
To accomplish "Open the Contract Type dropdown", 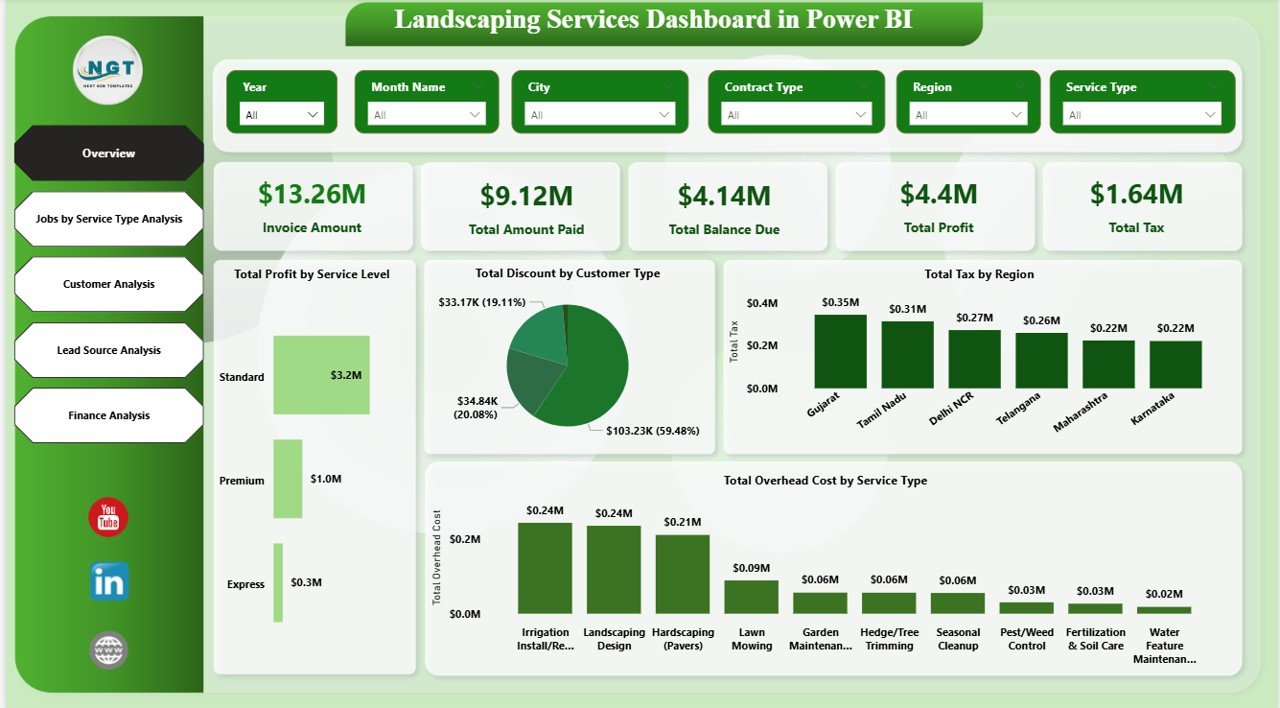I will click(860, 113).
